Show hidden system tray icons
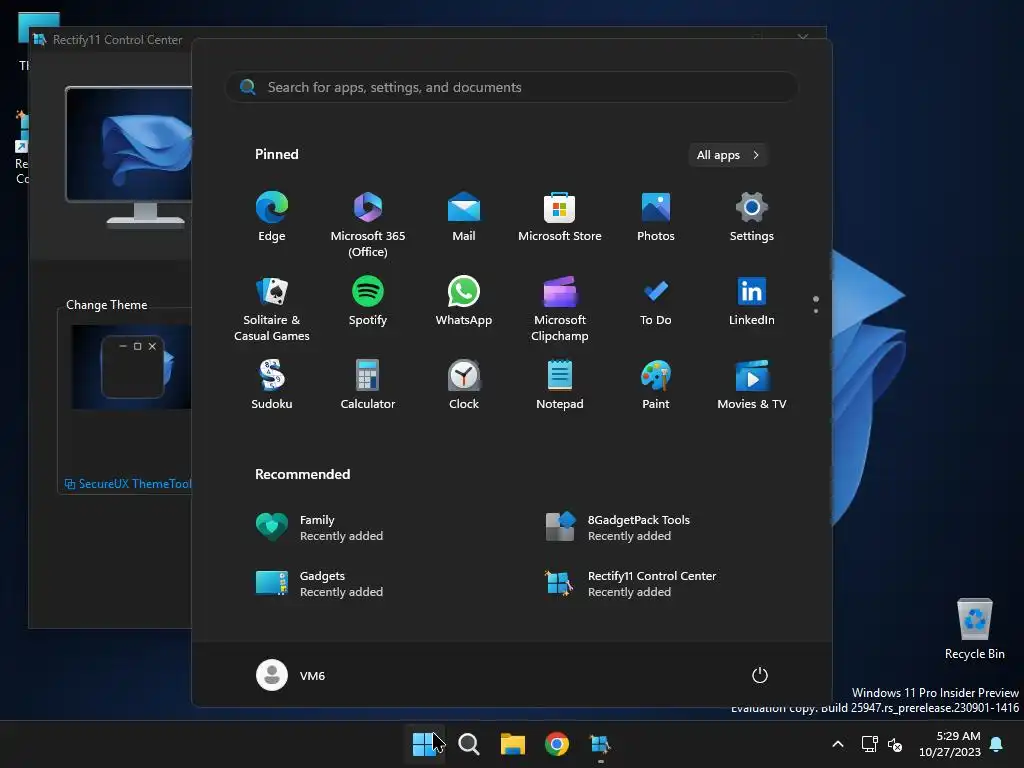Image resolution: width=1024 pixels, height=768 pixels. pos(838,744)
